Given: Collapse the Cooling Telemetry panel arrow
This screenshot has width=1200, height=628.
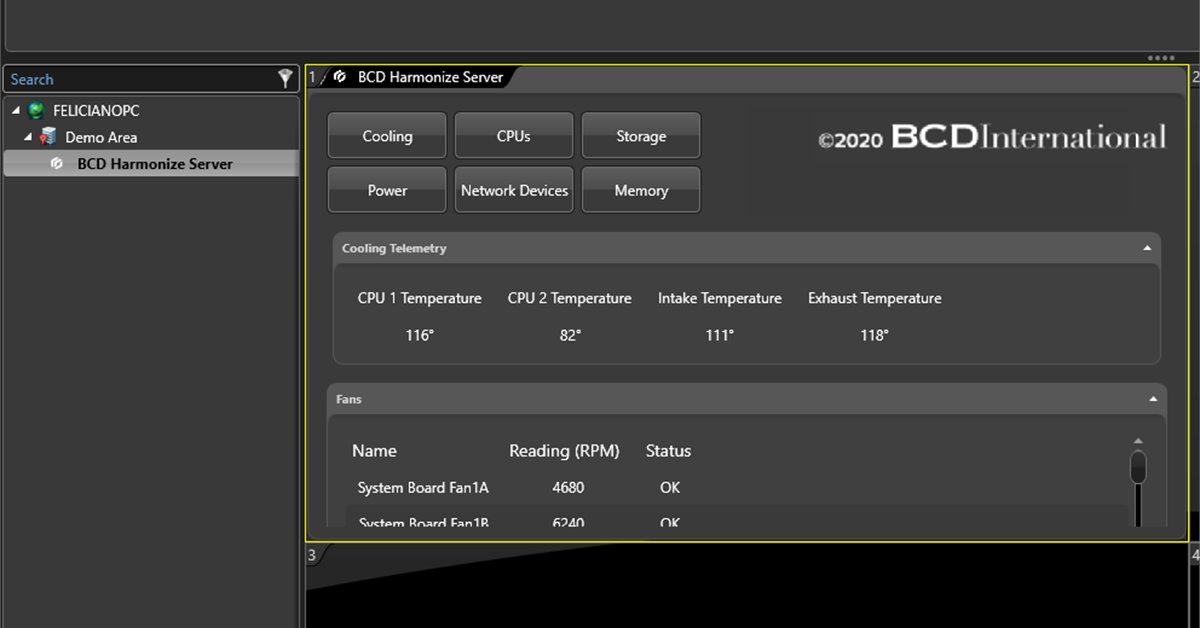Looking at the screenshot, I should click(1148, 248).
